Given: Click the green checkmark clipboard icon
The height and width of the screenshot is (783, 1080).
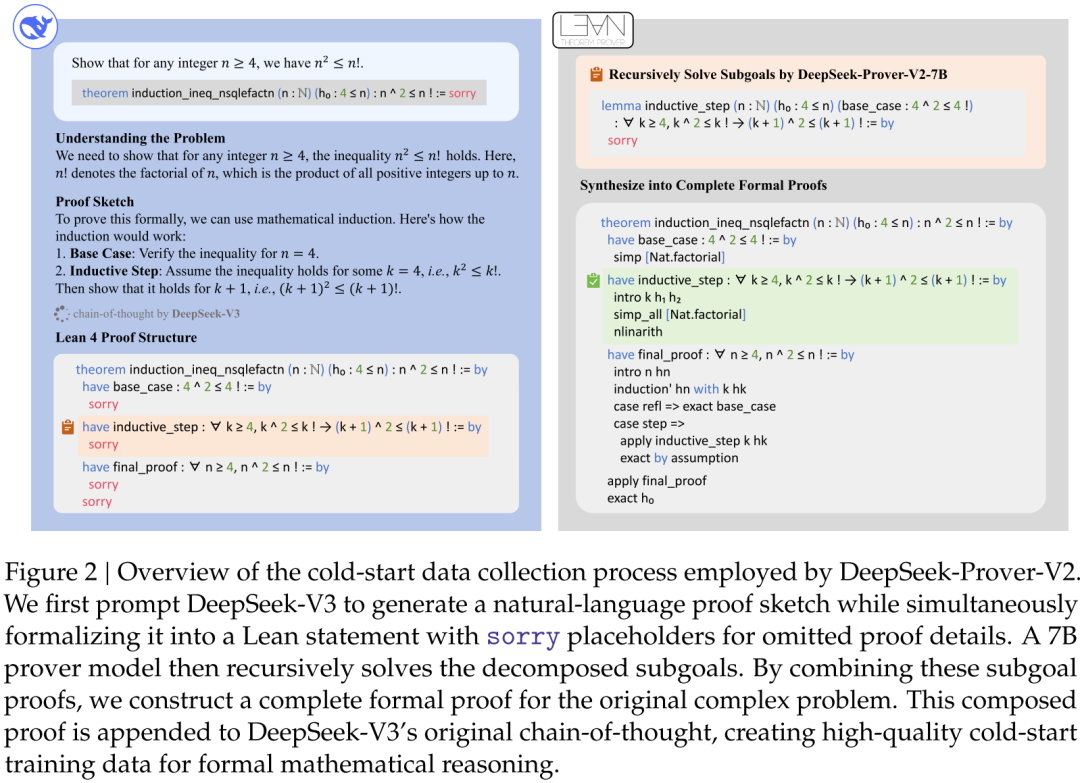Looking at the screenshot, I should (593, 280).
